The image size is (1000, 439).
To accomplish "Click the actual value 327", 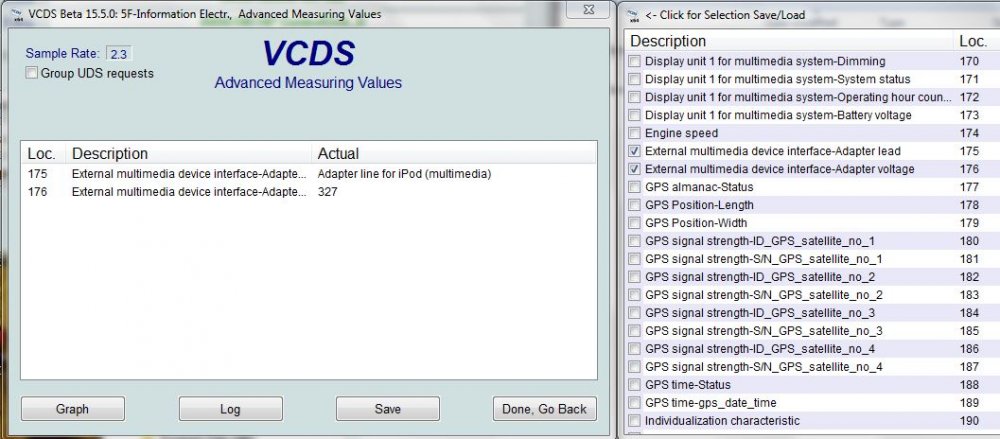I will [x=327, y=191].
